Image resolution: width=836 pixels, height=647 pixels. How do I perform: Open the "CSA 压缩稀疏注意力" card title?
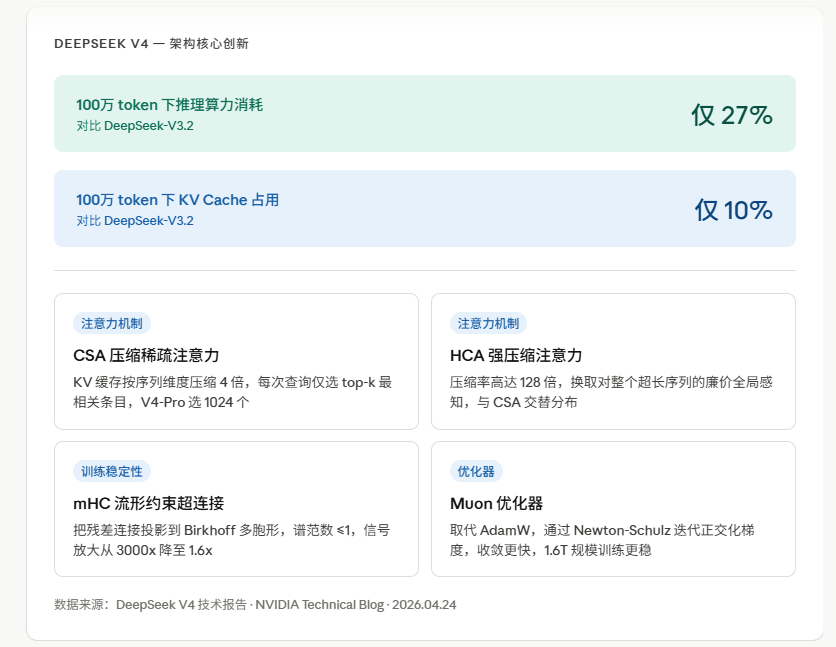[146, 355]
